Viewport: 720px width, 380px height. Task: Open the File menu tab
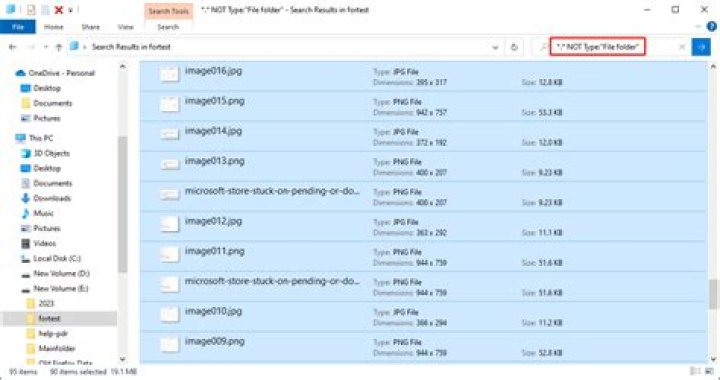[18, 27]
